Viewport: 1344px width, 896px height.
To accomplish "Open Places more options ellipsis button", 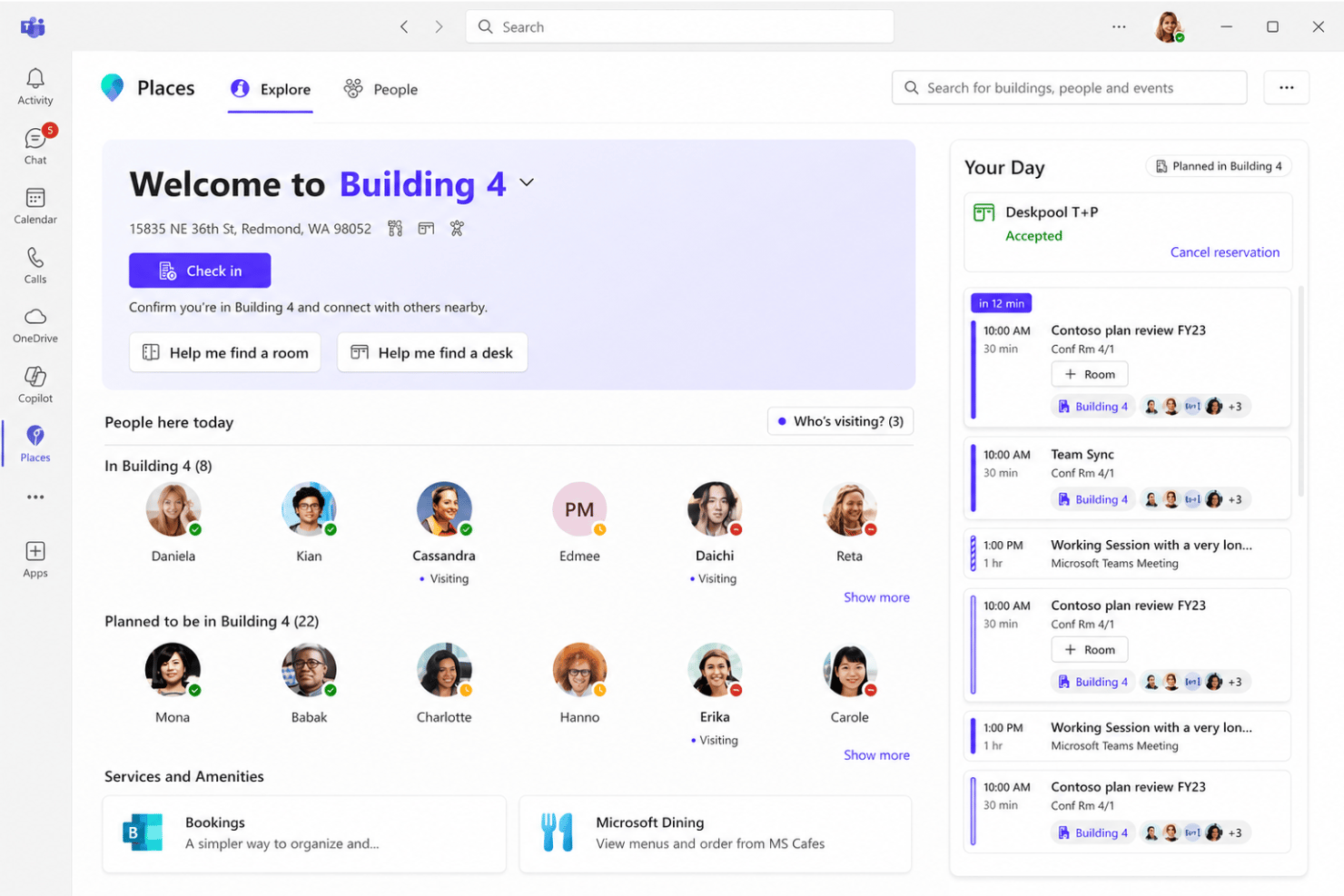I will 1287,88.
